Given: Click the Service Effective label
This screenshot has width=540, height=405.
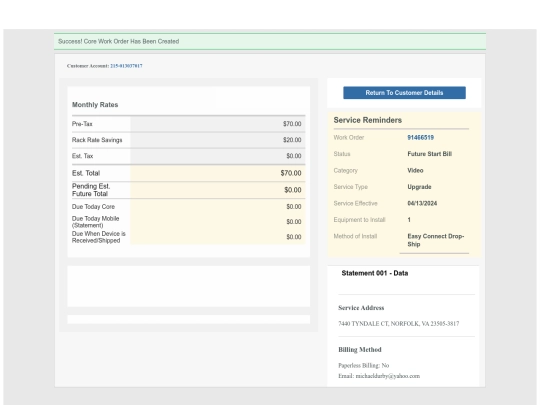Looking at the screenshot, I should pos(355,203).
